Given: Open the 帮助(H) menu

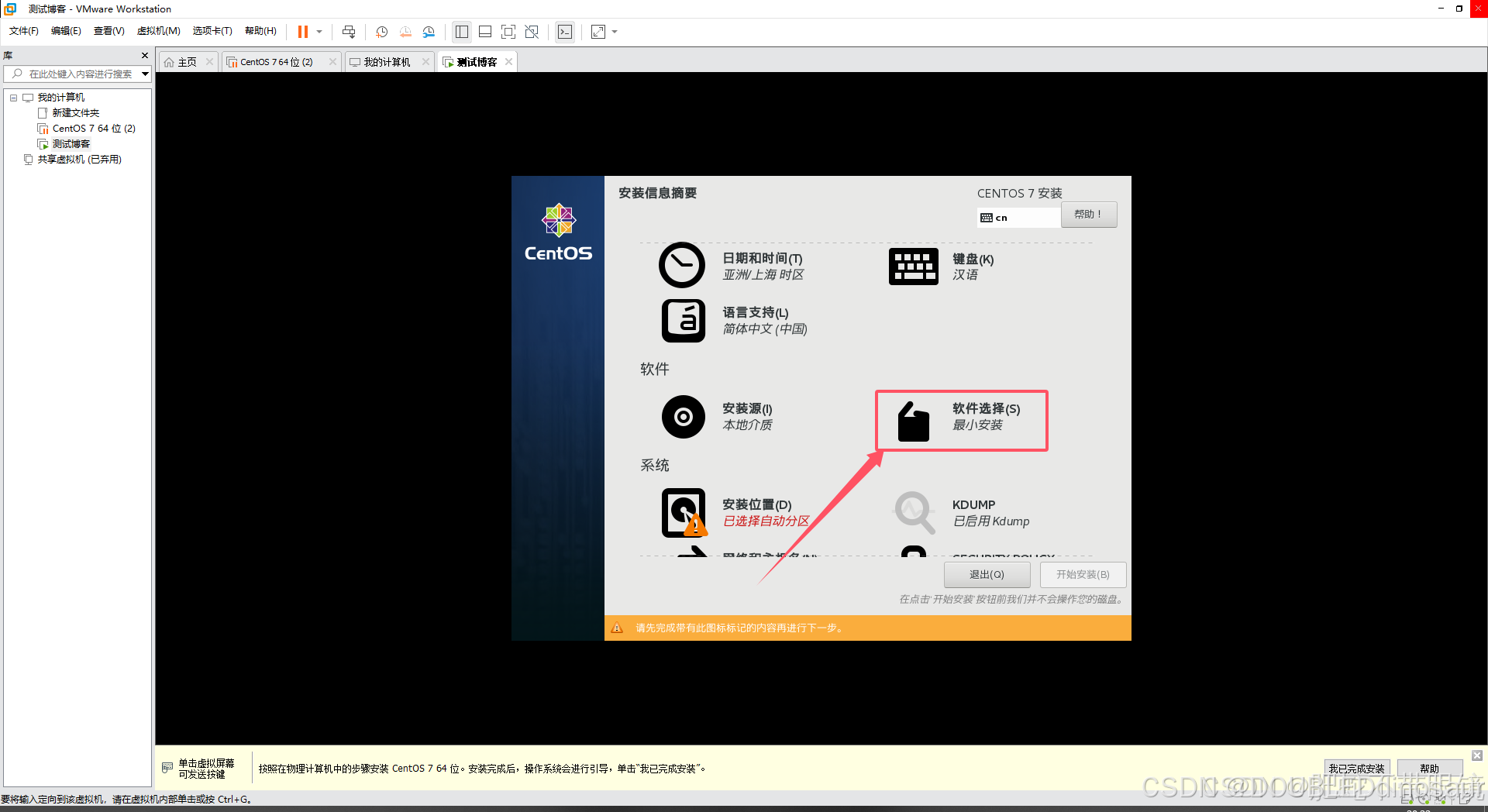Looking at the screenshot, I should click(260, 31).
